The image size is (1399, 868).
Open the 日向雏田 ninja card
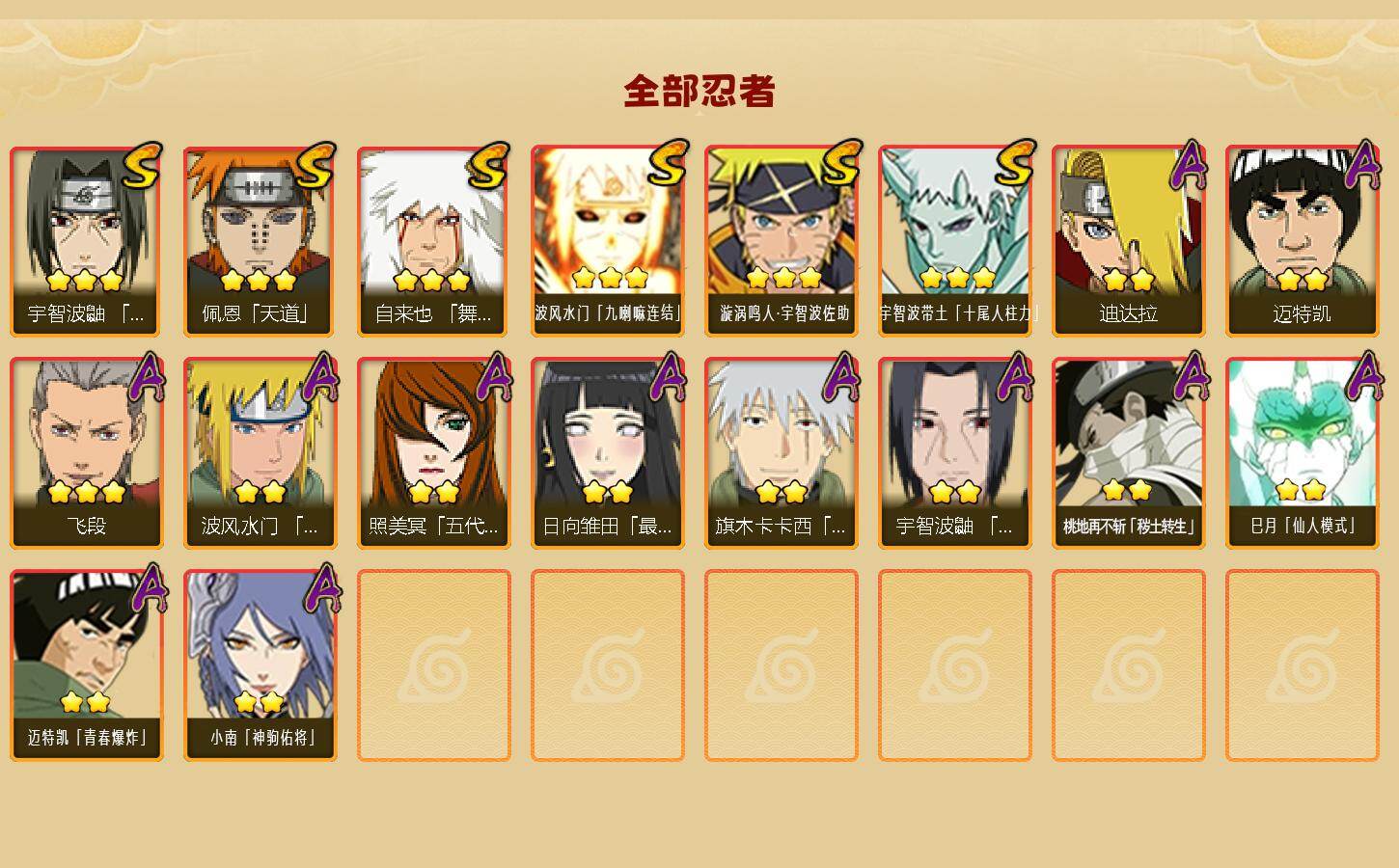click(607, 453)
